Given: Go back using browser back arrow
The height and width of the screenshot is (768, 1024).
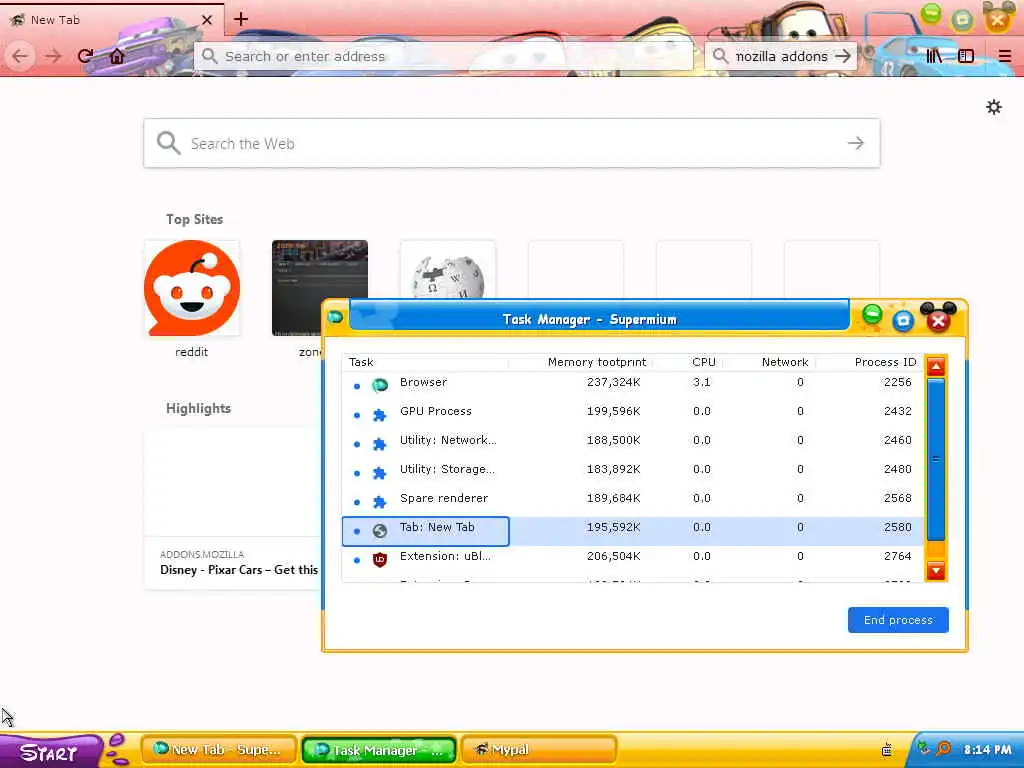Looking at the screenshot, I should (20, 56).
